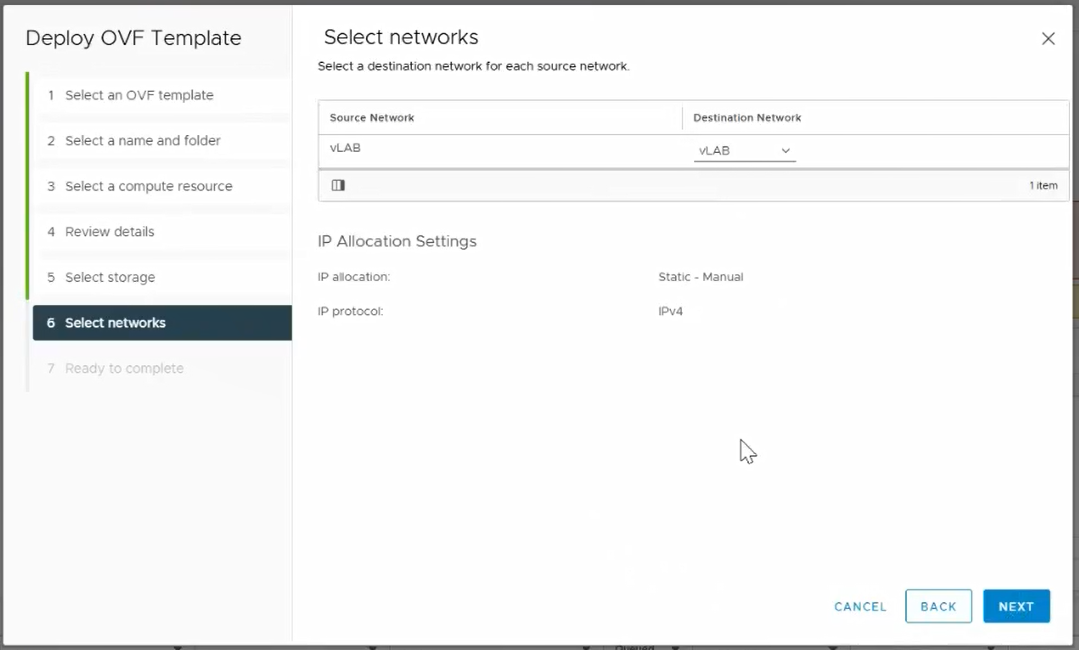Select the active step 6 Select networks

point(115,323)
